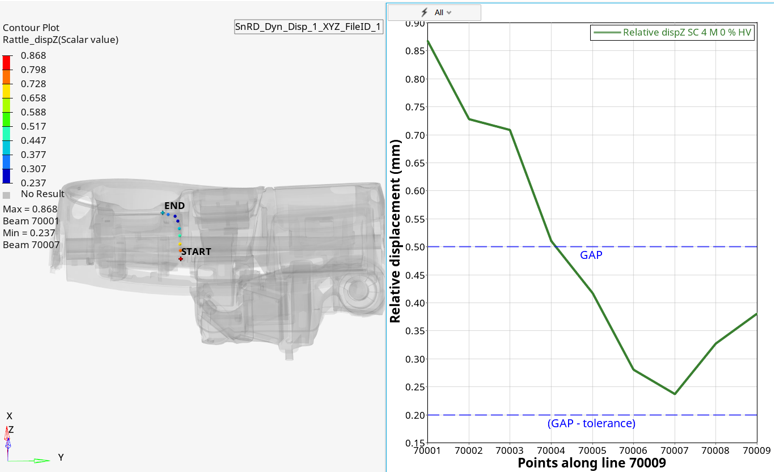The width and height of the screenshot is (774, 473).
Task: Click the Relative displacement (mm) axis title
Action: point(396,232)
